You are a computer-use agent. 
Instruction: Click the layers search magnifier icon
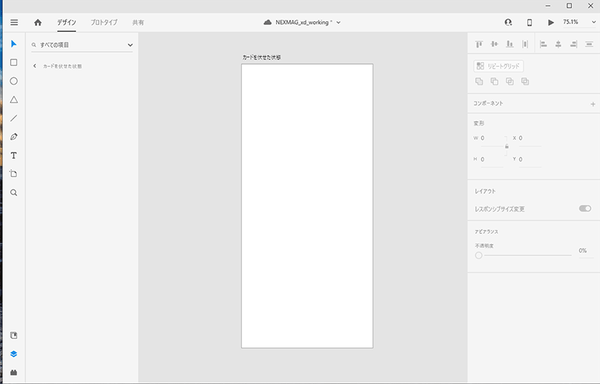pos(34,45)
